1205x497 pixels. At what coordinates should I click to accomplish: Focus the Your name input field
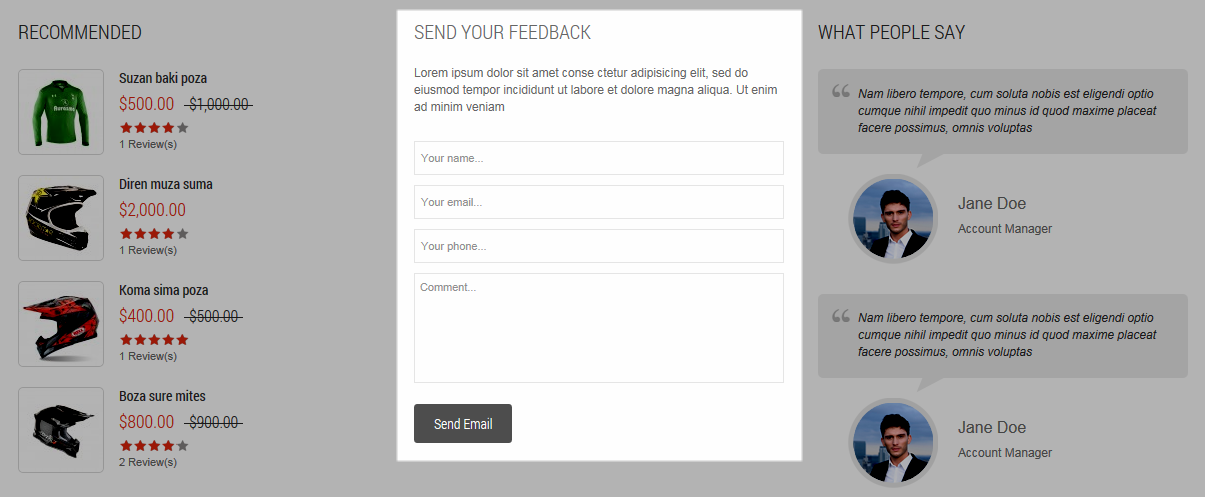[598, 158]
